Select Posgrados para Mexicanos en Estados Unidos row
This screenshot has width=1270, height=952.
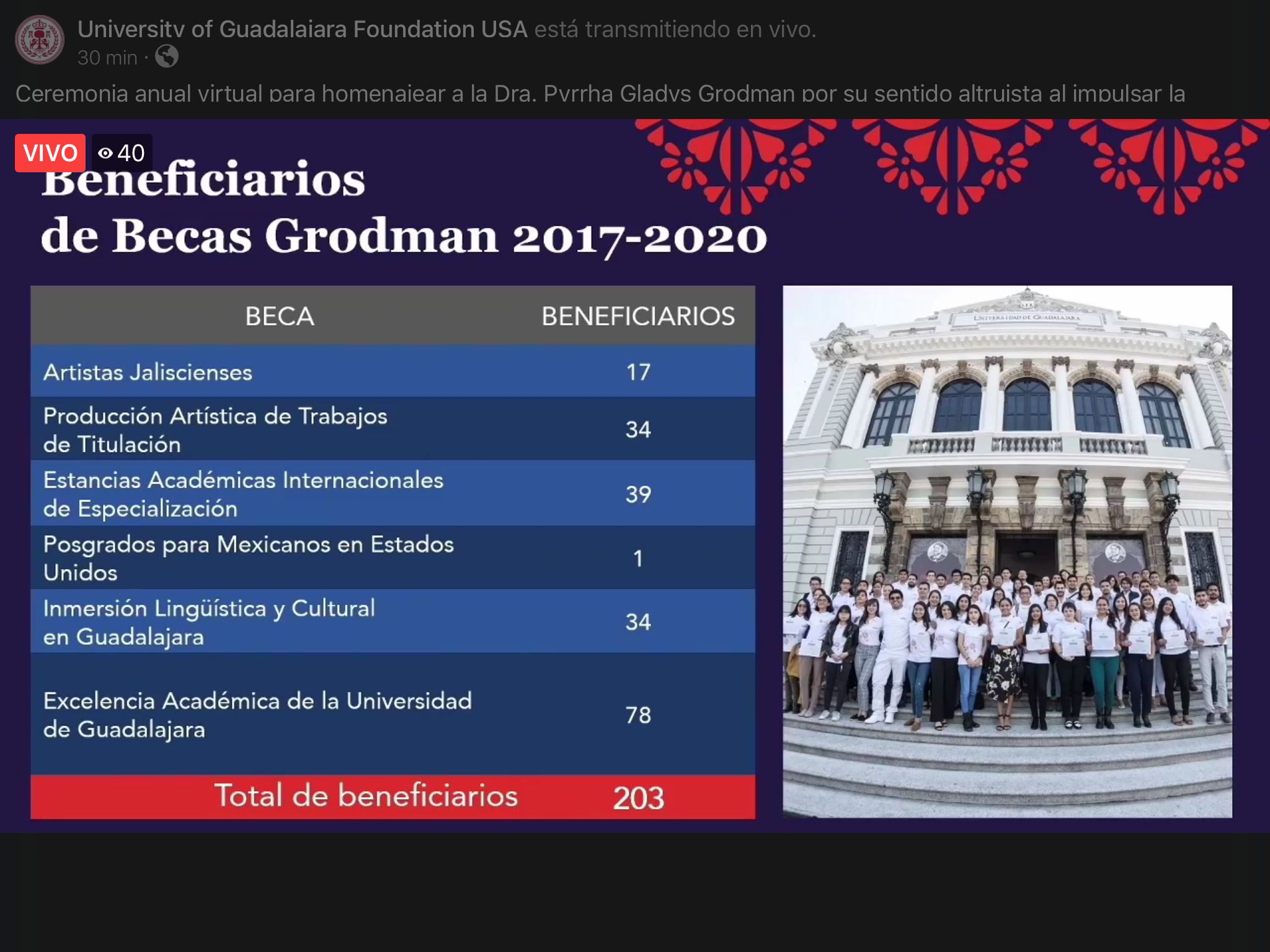[248, 558]
